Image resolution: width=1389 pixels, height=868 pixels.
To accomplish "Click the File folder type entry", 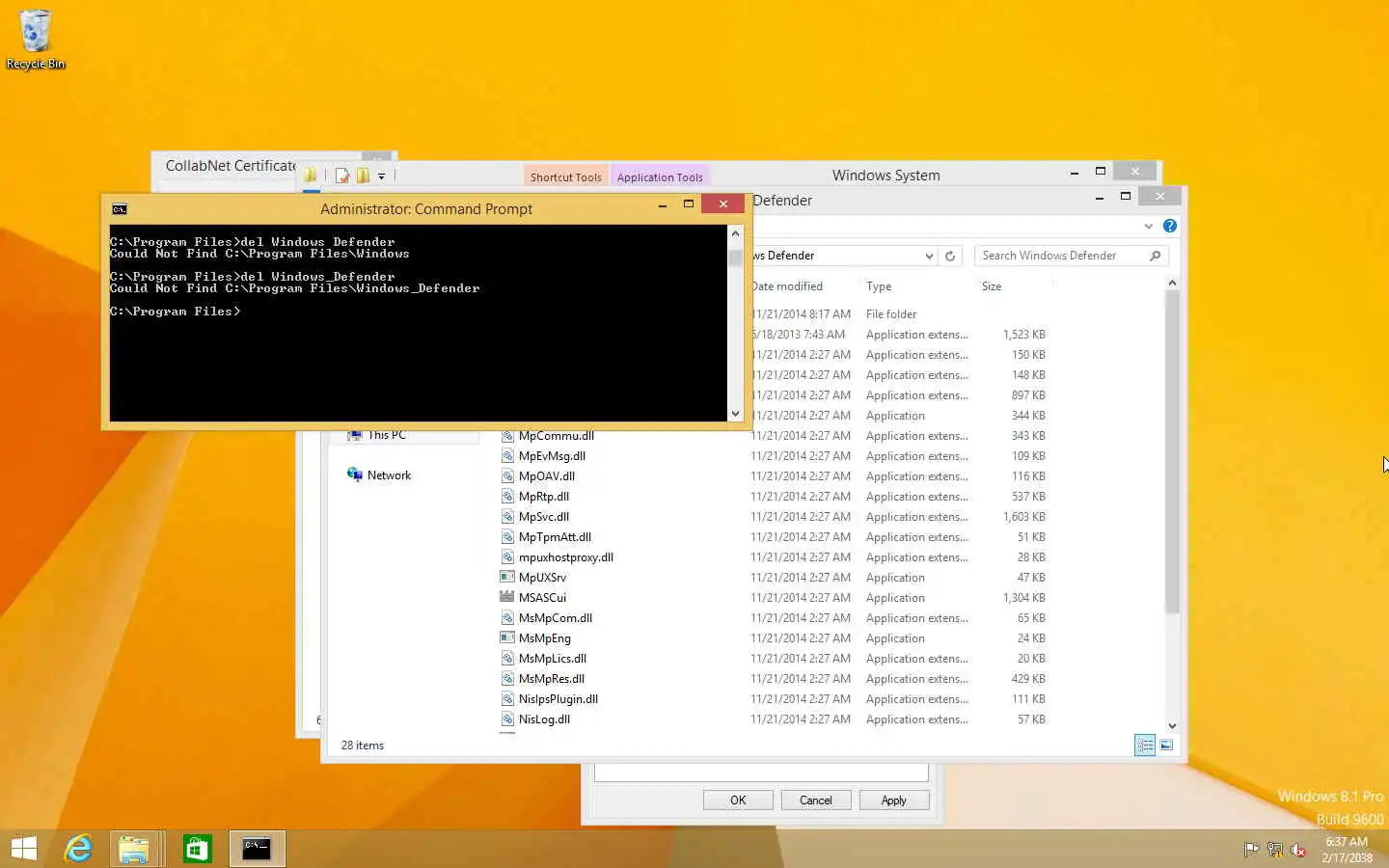I will [891, 314].
